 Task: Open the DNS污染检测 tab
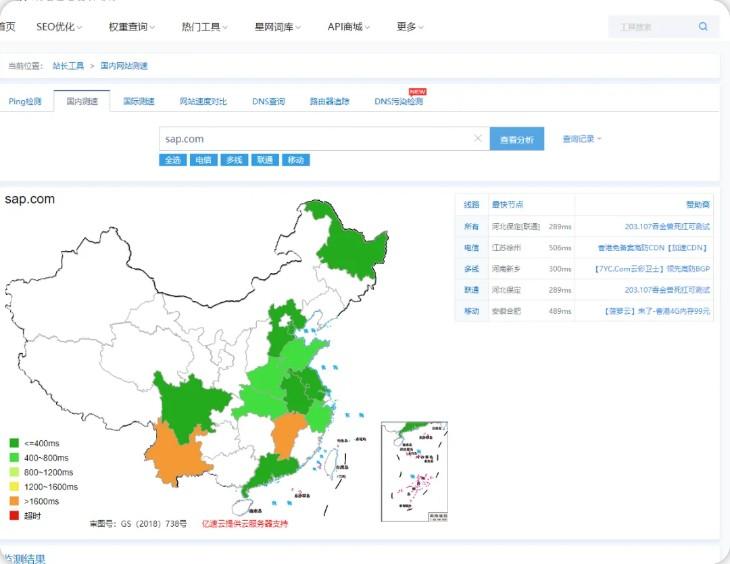(399, 101)
